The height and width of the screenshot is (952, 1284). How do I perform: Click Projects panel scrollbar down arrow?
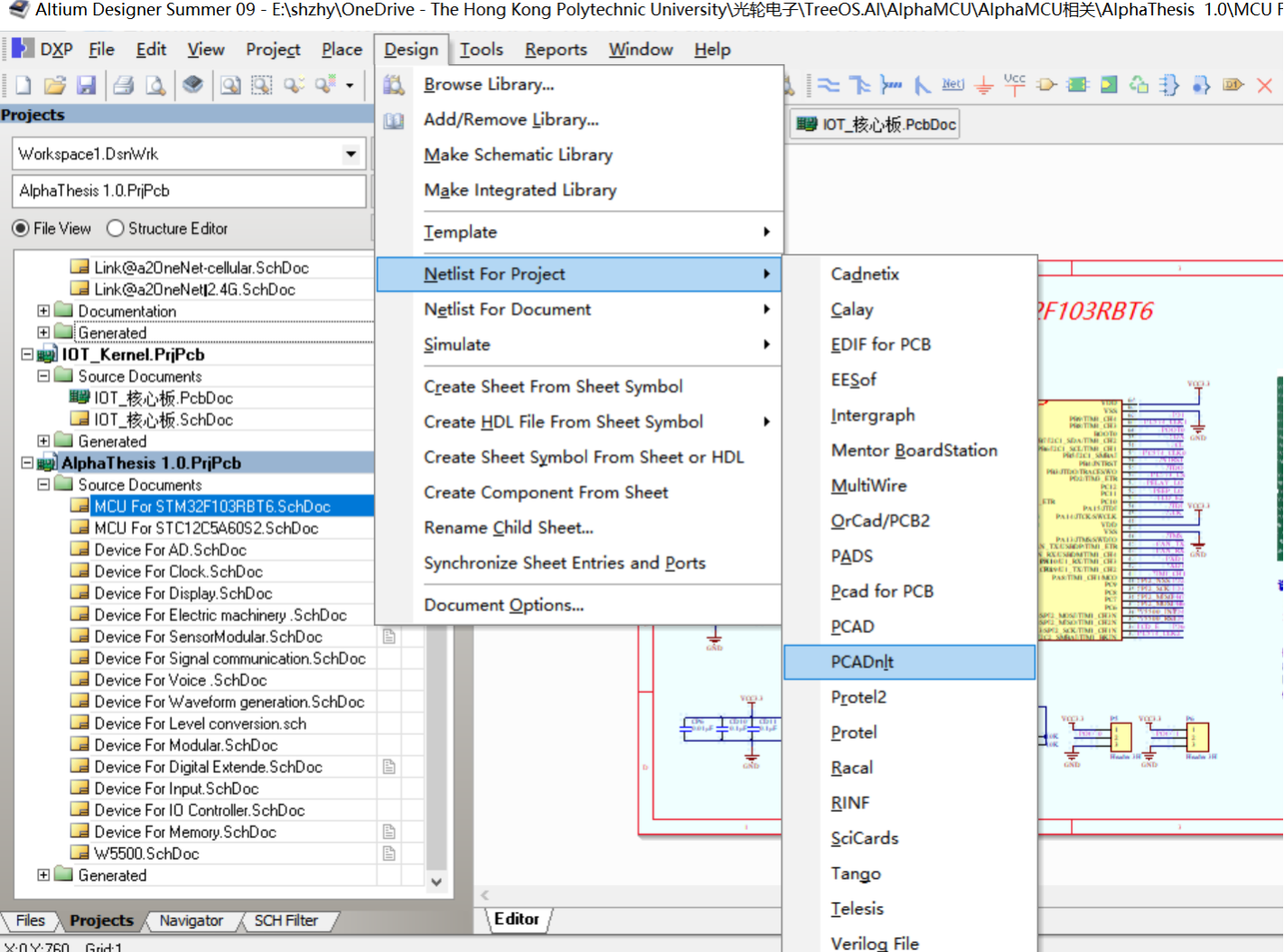click(x=436, y=882)
